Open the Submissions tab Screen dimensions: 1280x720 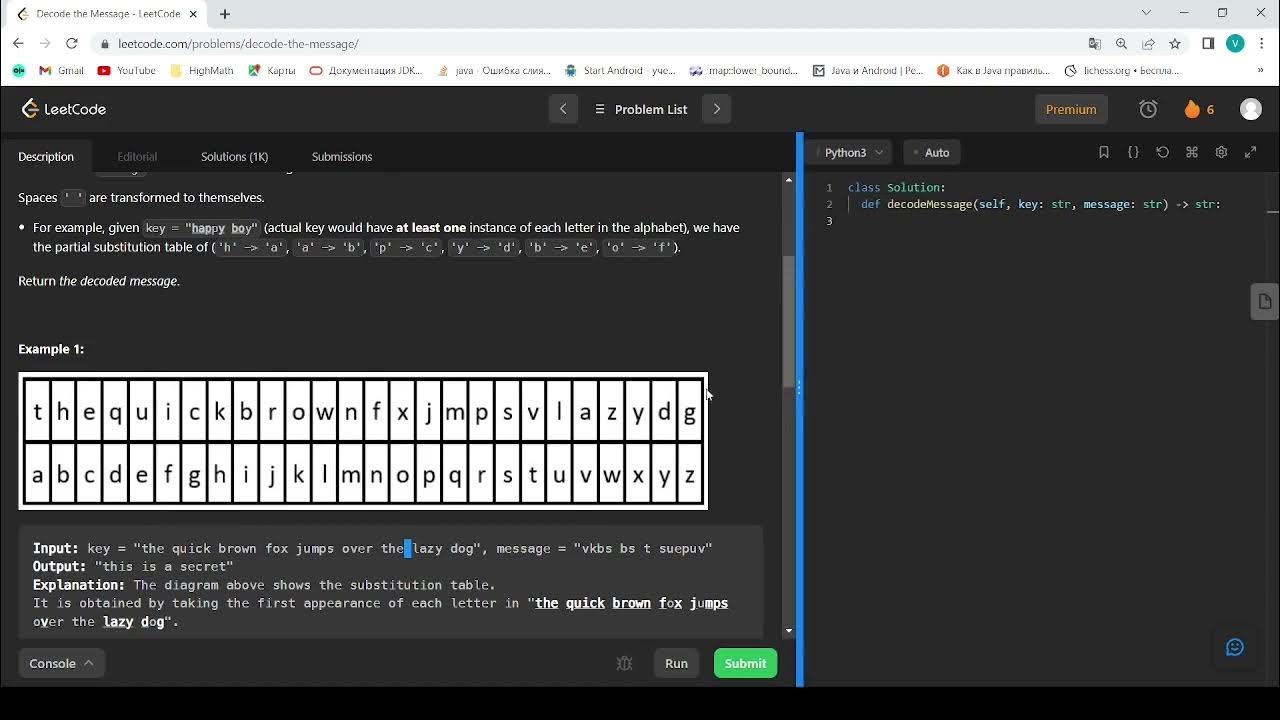(342, 156)
